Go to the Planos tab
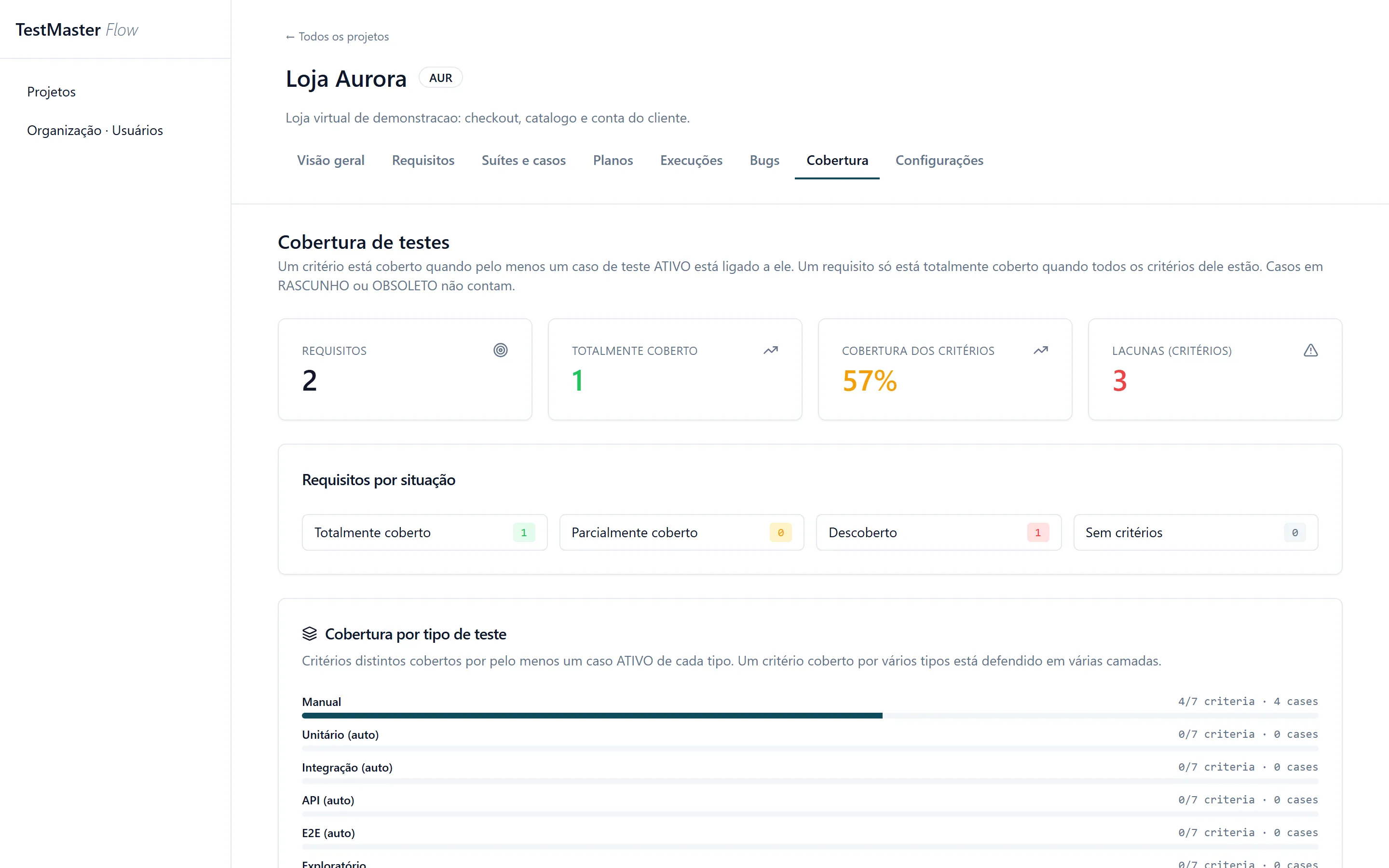The height and width of the screenshot is (868, 1389). (613, 160)
